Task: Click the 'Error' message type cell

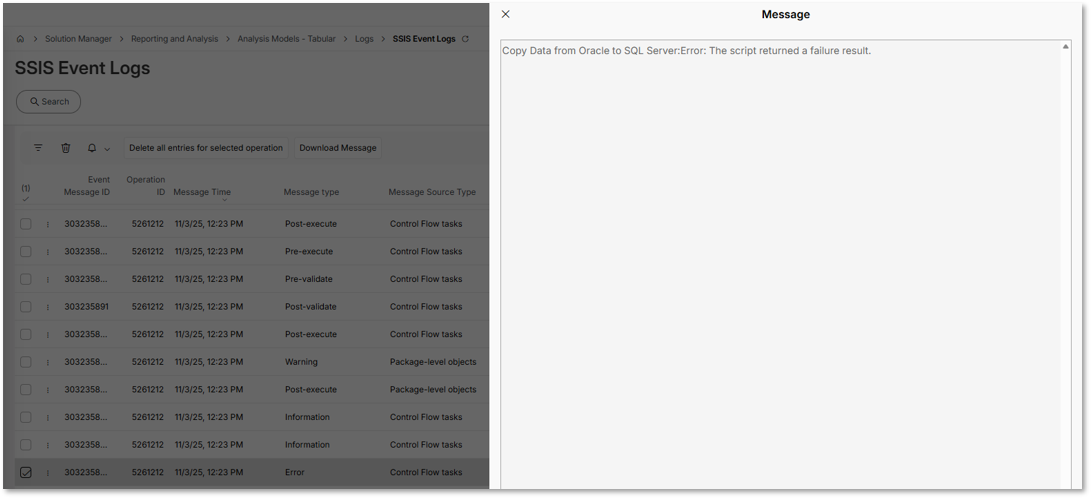Action: 295,472
